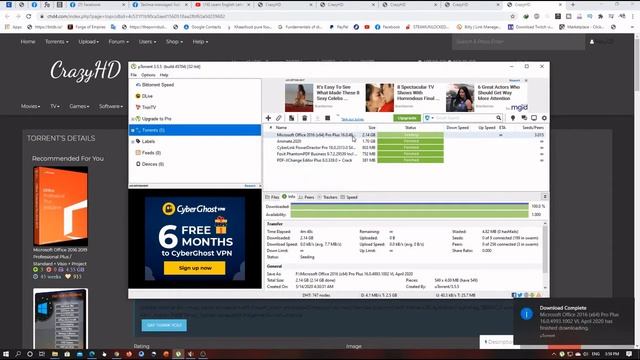Collapse the uTorrent detail pane arrow
Viewport: 640px width, 360px height.
544,197
